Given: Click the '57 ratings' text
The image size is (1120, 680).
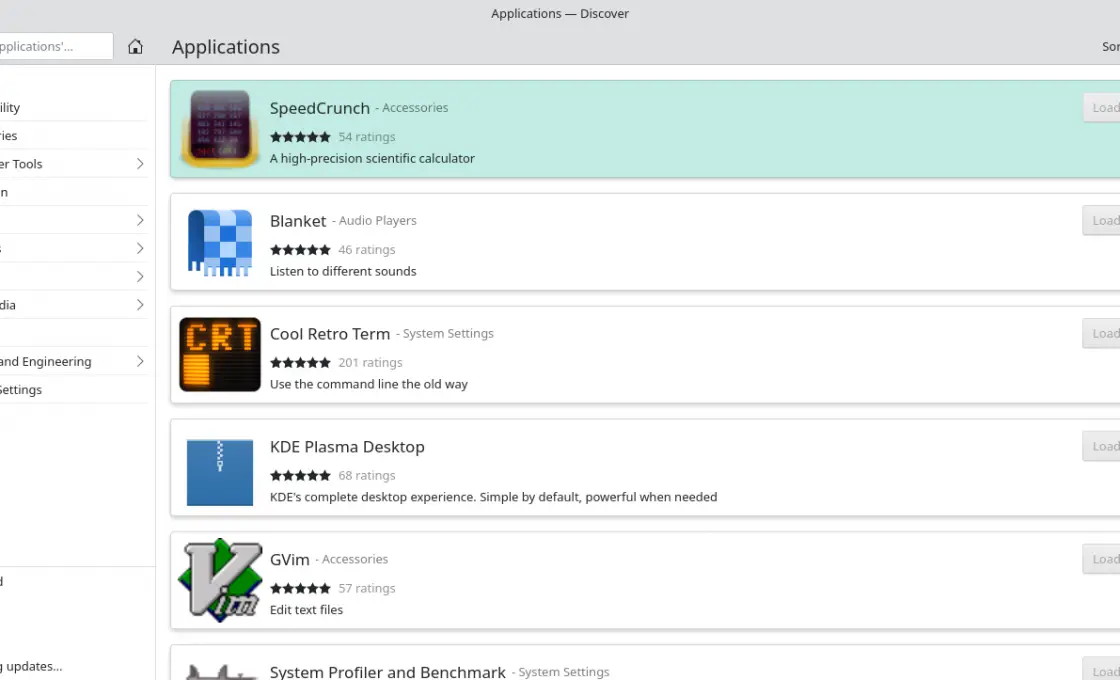Looking at the screenshot, I should tap(366, 588).
